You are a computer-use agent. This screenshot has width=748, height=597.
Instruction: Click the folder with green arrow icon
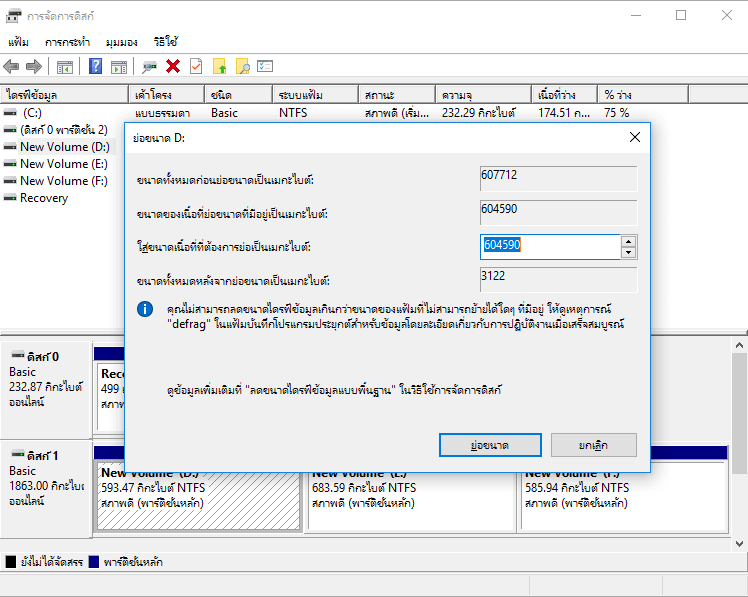coord(219,66)
